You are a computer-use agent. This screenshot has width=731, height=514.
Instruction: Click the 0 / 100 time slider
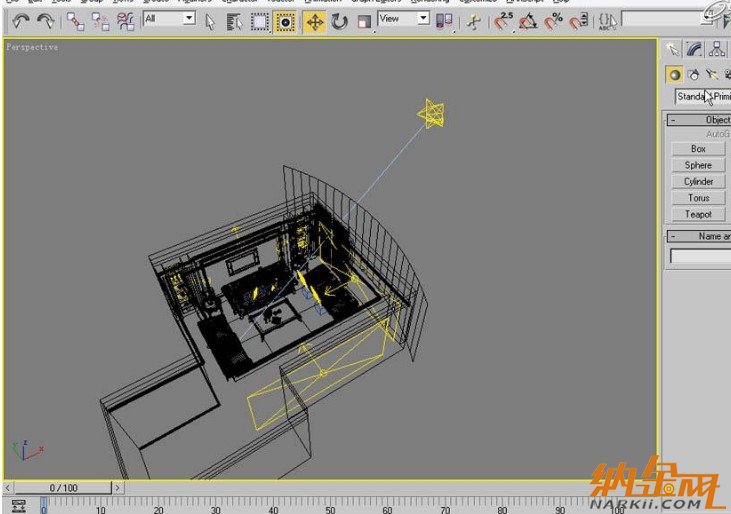pos(62,488)
